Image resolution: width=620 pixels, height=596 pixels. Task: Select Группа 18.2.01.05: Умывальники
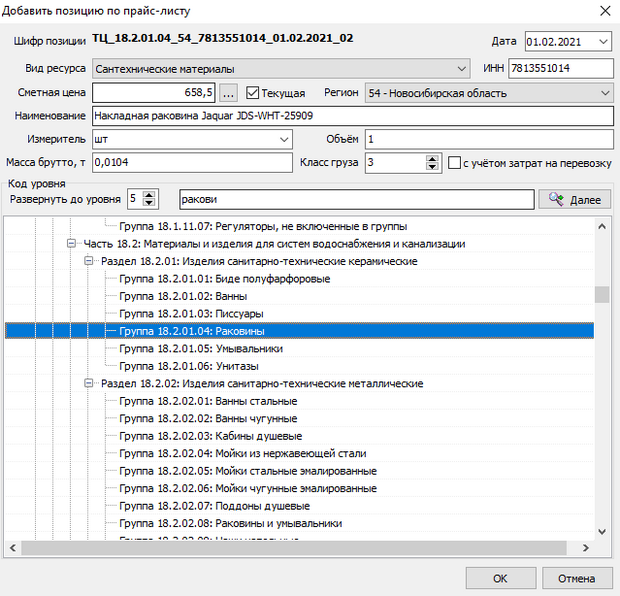[x=201, y=348]
